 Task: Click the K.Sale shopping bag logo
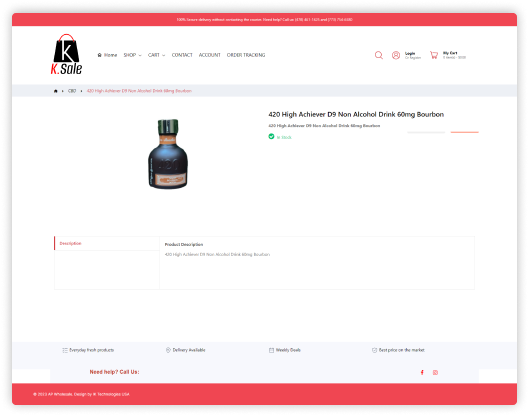[x=66, y=54]
